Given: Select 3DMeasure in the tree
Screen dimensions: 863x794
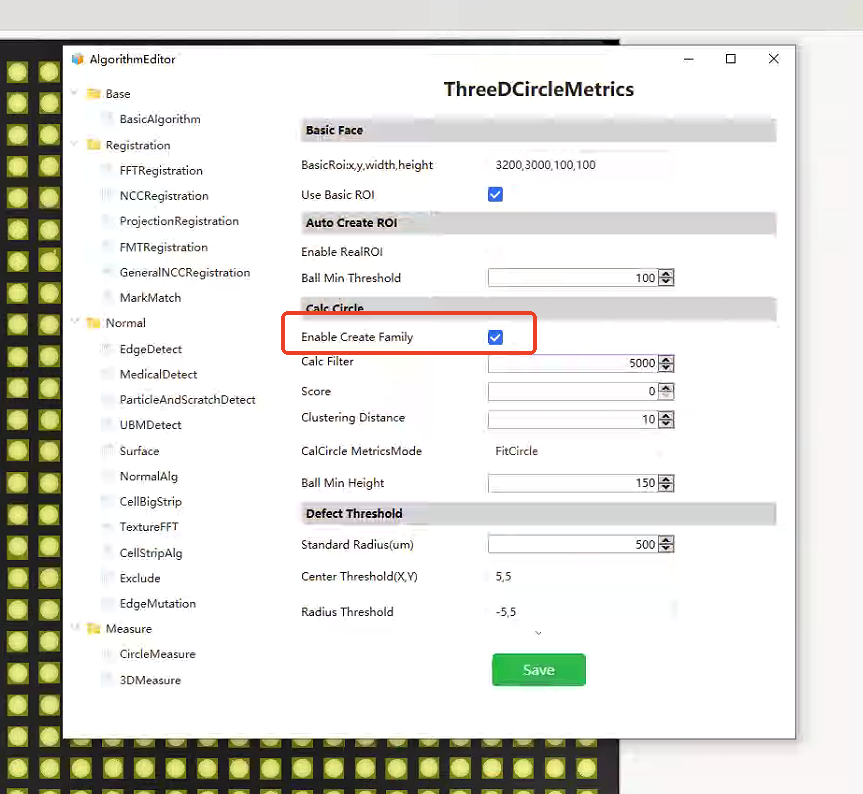Looking at the screenshot, I should coord(150,680).
